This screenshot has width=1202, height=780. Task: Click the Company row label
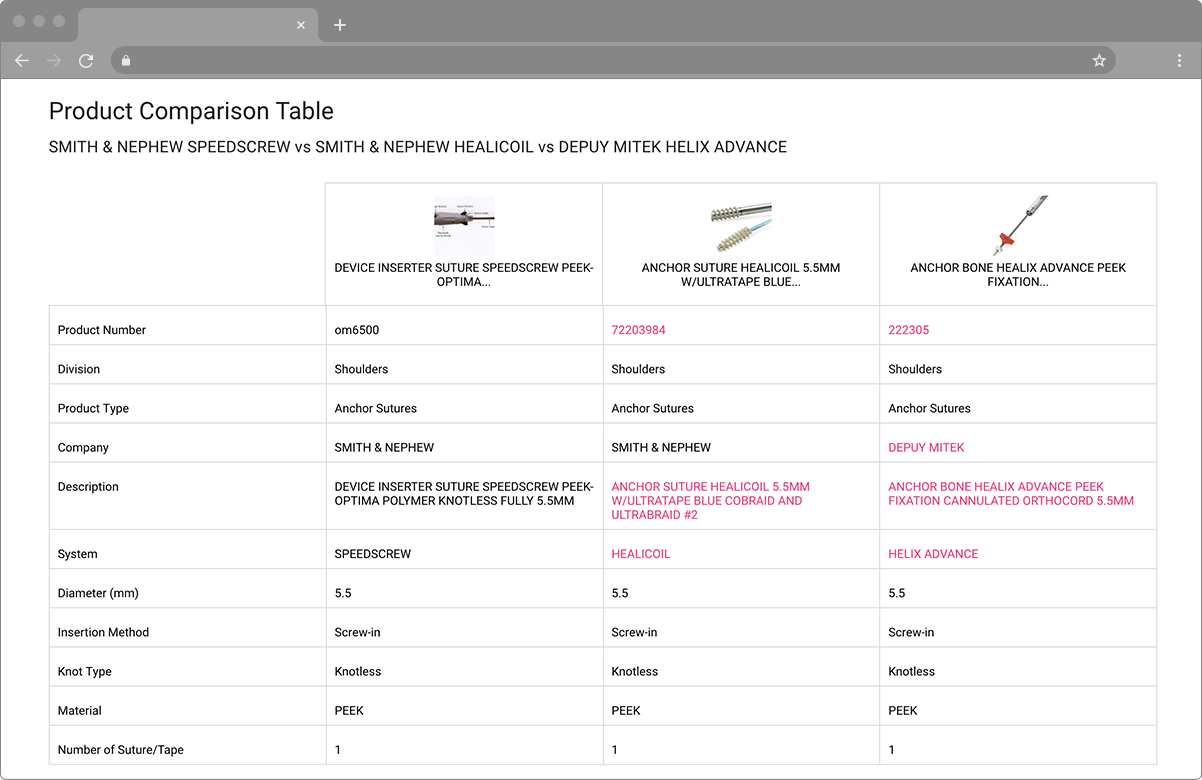[83, 448]
